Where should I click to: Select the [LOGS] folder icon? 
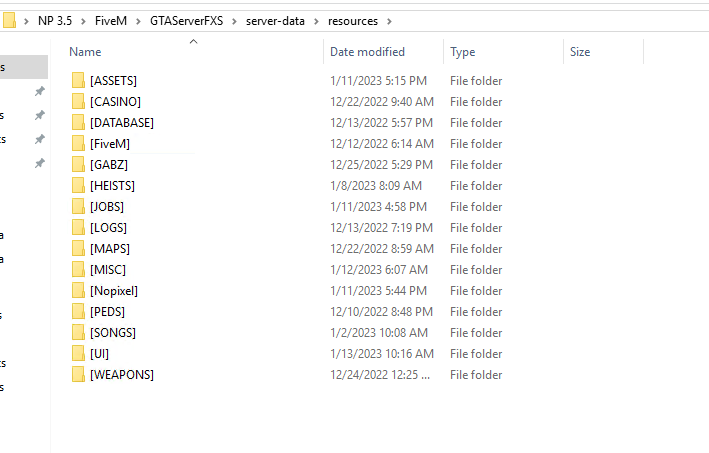point(78,228)
